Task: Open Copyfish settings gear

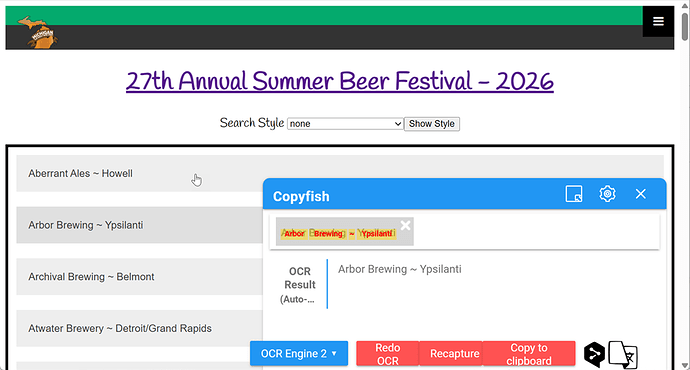Action: (x=607, y=194)
